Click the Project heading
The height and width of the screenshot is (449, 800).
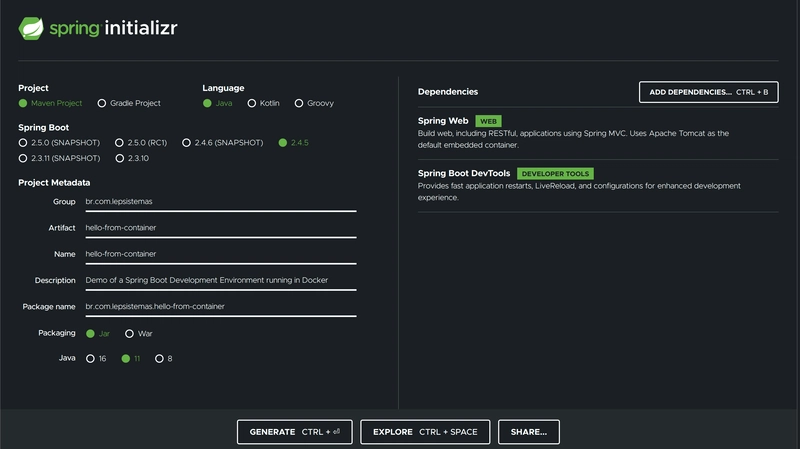click(33, 88)
